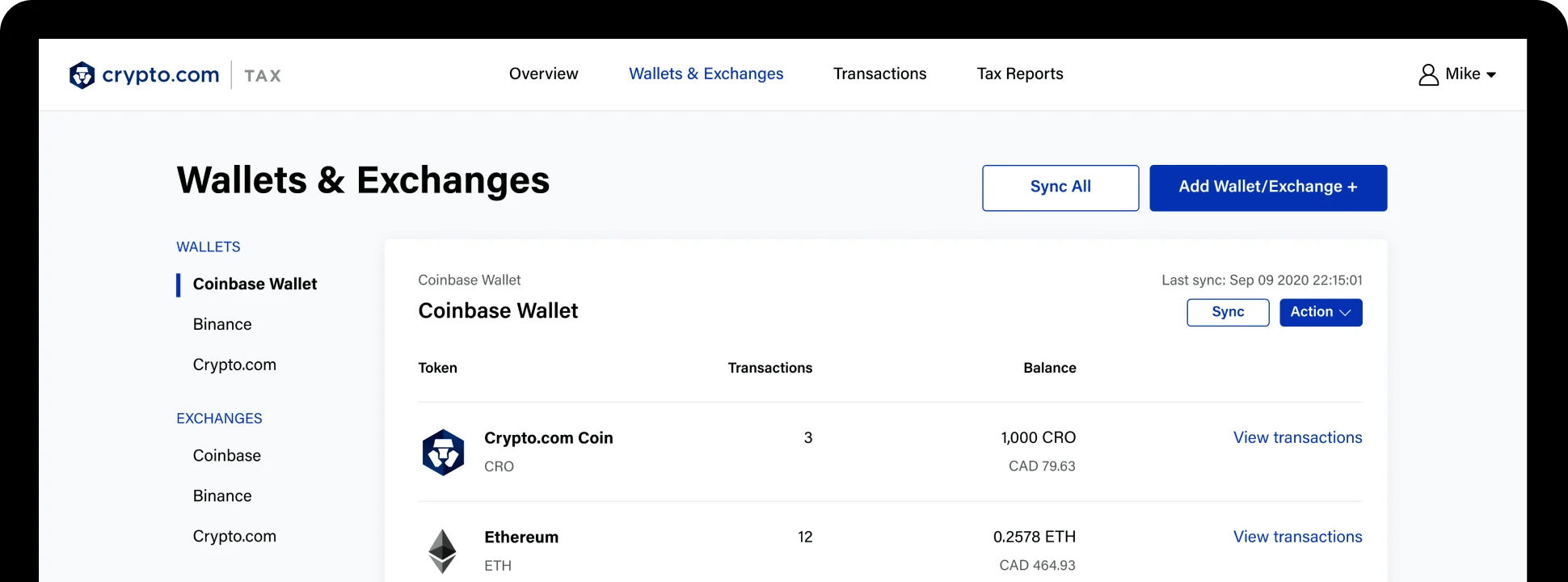Select Binance under Exchanges sidebar
This screenshot has height=582, width=1568.
click(x=222, y=496)
